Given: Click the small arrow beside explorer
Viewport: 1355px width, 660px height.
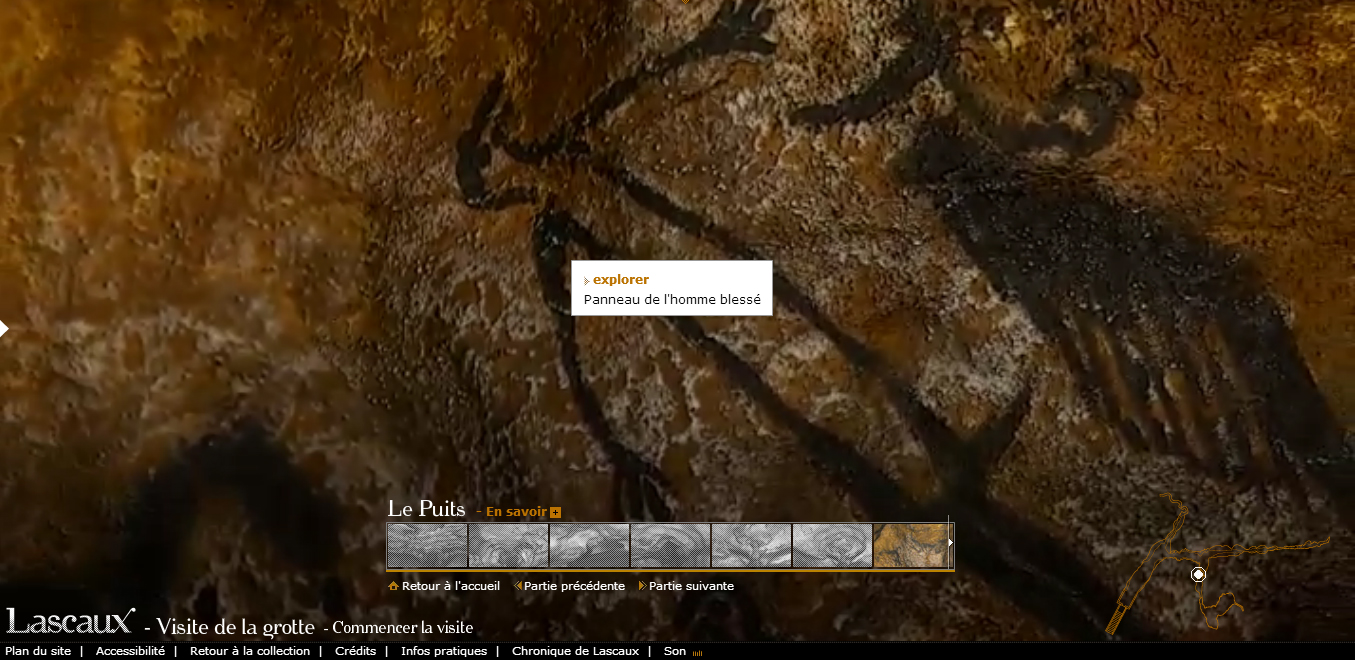Looking at the screenshot, I should [x=587, y=281].
